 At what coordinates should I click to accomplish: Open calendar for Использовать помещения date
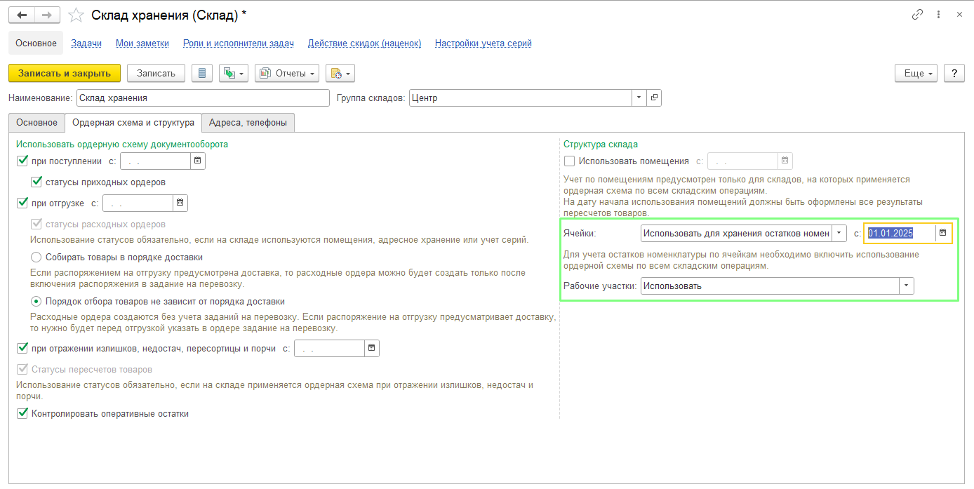785,161
